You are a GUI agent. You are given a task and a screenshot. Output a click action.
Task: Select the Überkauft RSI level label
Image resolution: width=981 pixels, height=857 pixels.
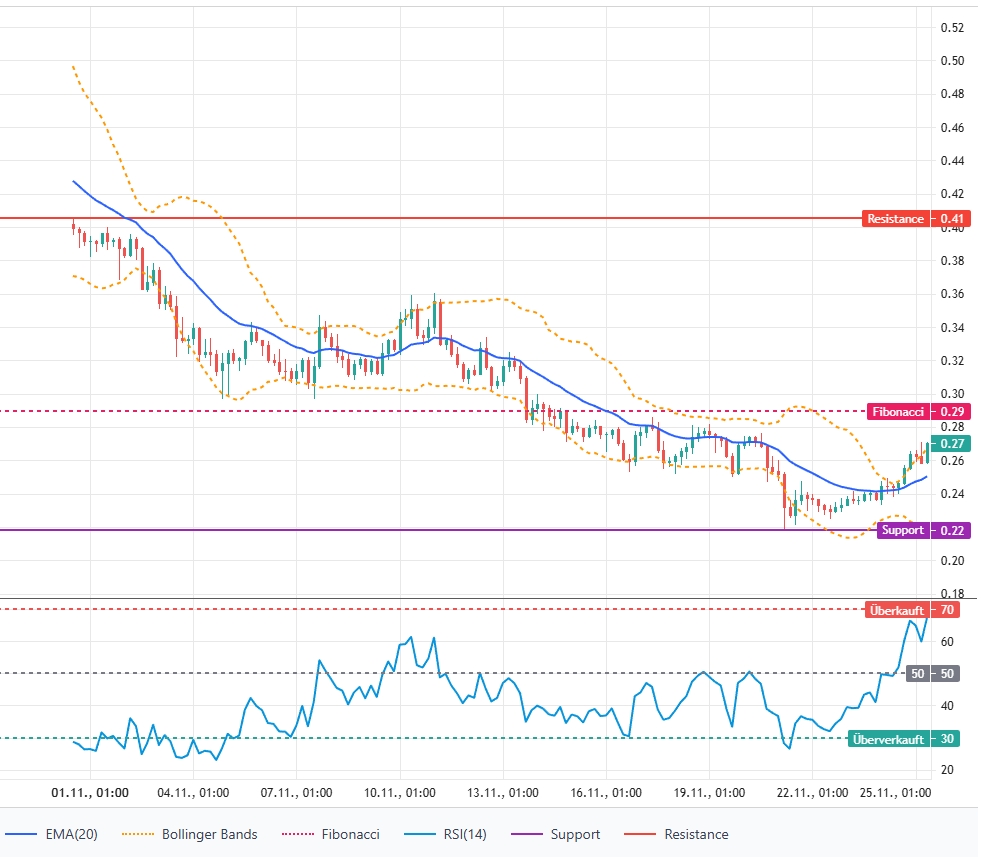pyautogui.click(x=897, y=609)
